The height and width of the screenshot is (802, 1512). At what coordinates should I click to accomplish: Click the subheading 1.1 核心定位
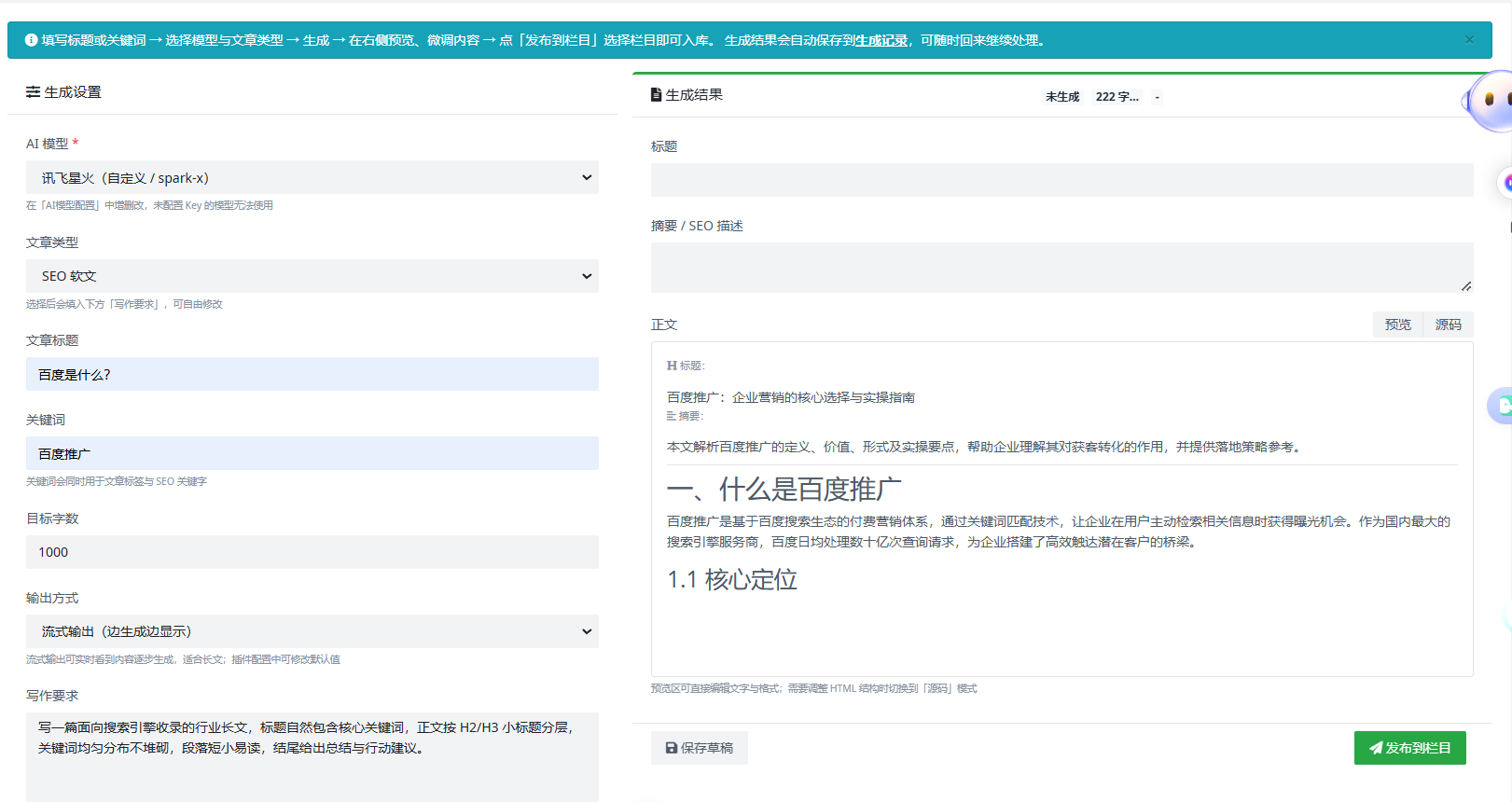coord(732,580)
